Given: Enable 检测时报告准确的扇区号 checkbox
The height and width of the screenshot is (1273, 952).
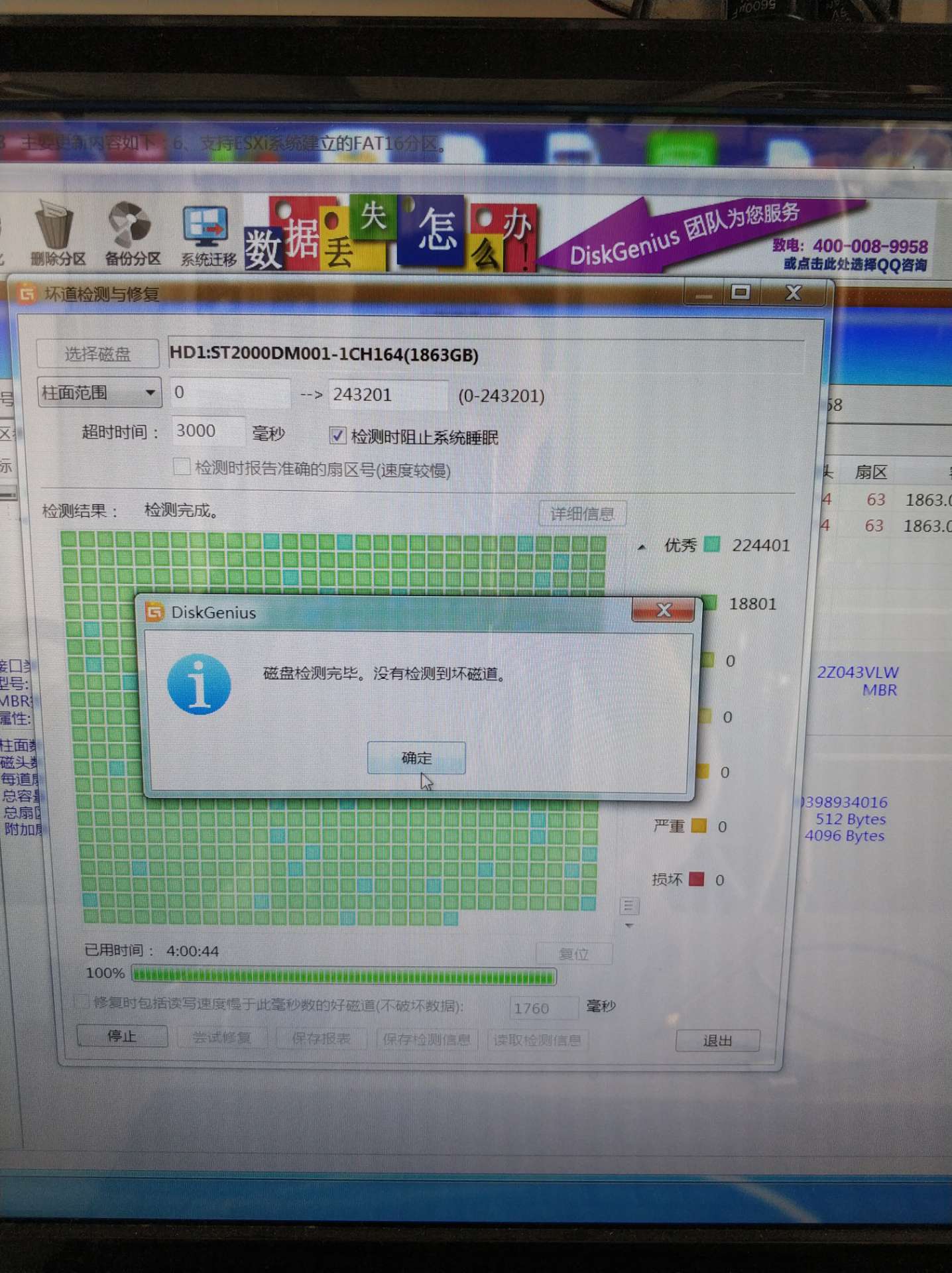Looking at the screenshot, I should (x=181, y=467).
